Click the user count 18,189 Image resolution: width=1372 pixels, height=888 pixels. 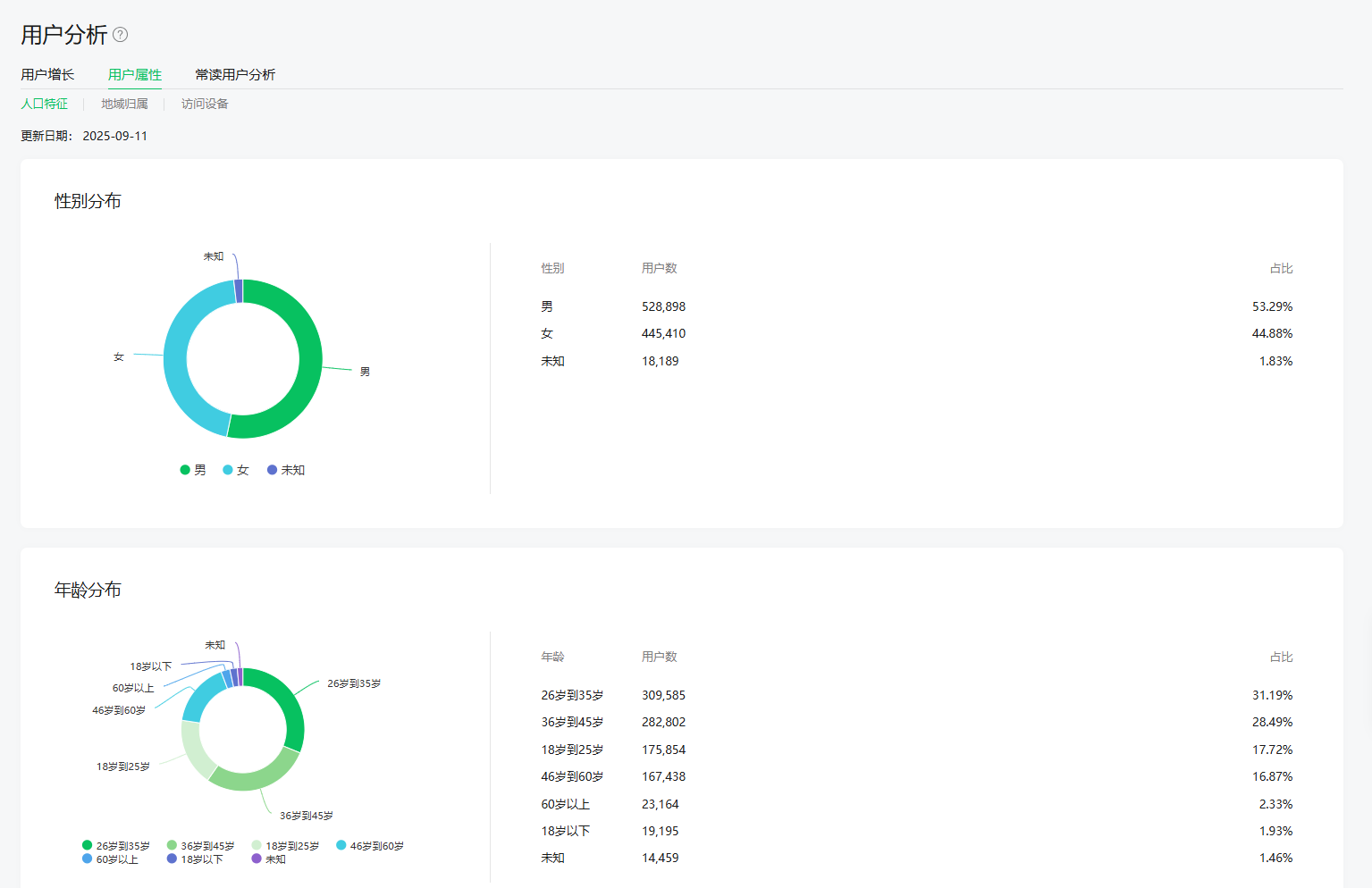pyautogui.click(x=661, y=361)
